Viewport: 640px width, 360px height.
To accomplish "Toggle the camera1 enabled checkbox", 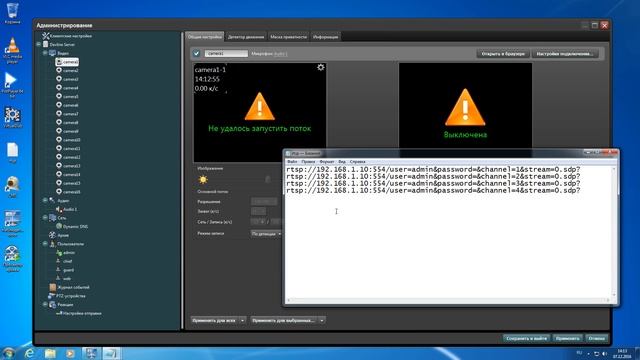I will (197, 53).
